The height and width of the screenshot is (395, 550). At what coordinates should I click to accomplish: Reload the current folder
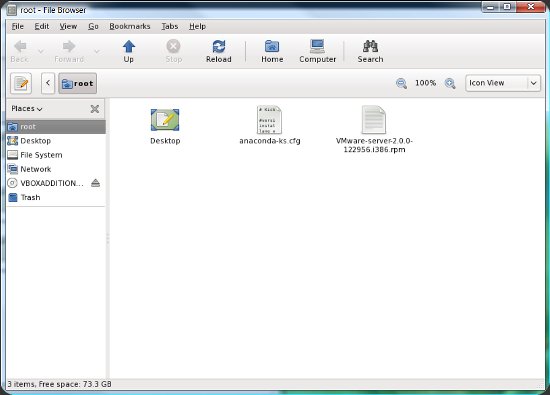point(219,51)
